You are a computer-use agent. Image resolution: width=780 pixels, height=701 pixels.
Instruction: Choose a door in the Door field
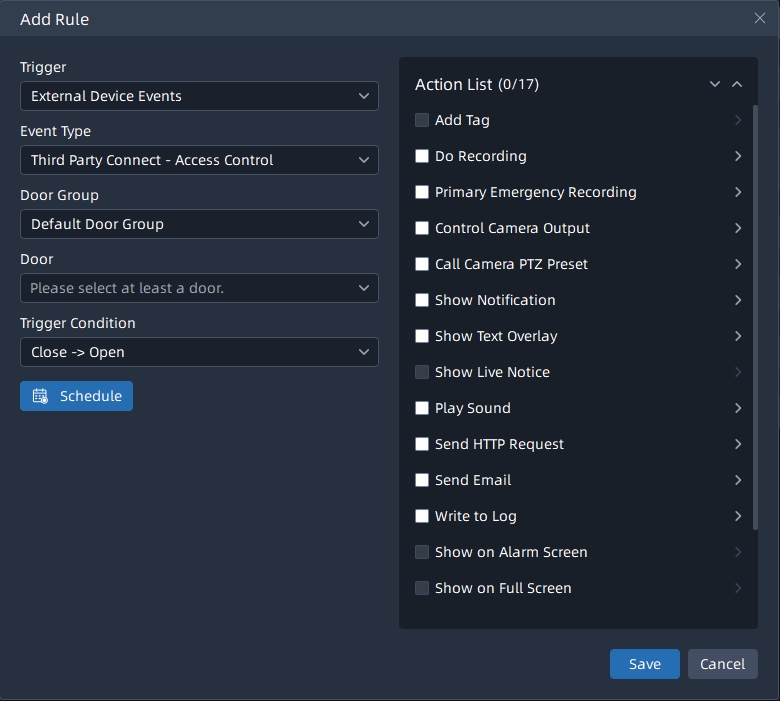pos(199,288)
